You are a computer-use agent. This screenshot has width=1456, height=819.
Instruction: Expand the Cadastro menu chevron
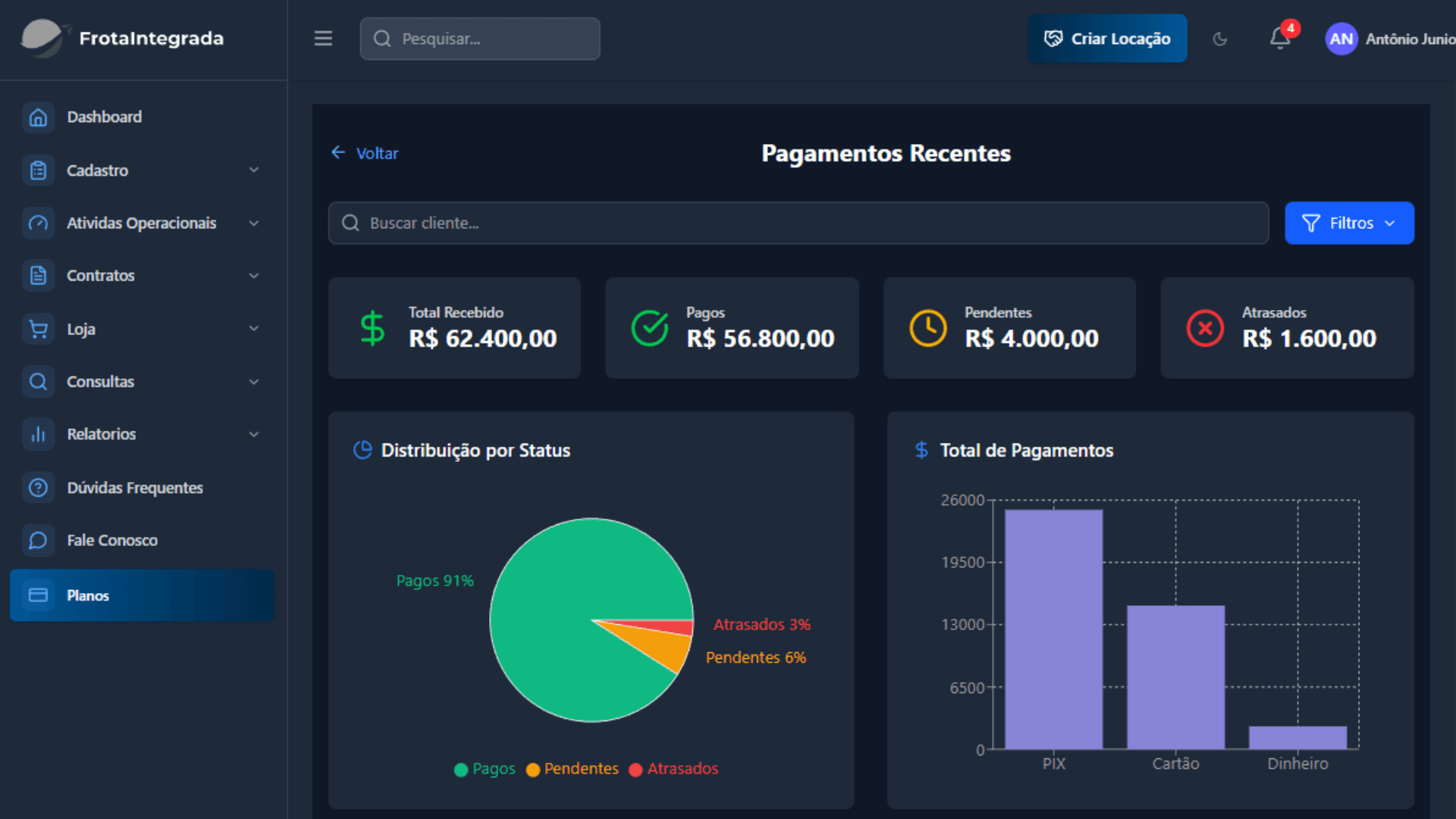click(x=254, y=170)
